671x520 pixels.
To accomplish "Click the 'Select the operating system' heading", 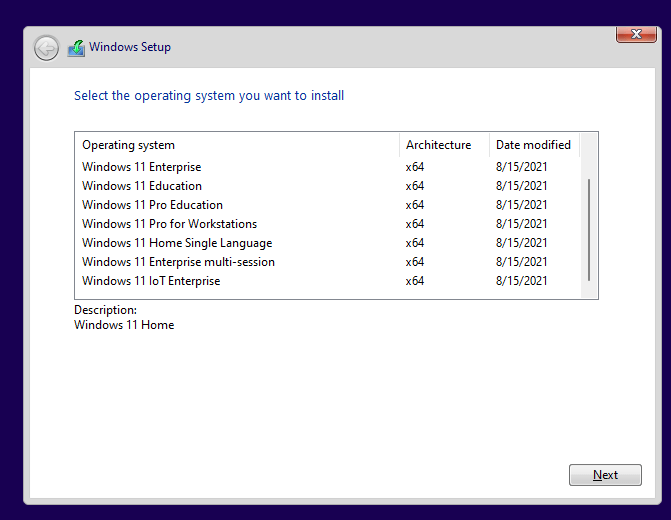I will 209,96.
